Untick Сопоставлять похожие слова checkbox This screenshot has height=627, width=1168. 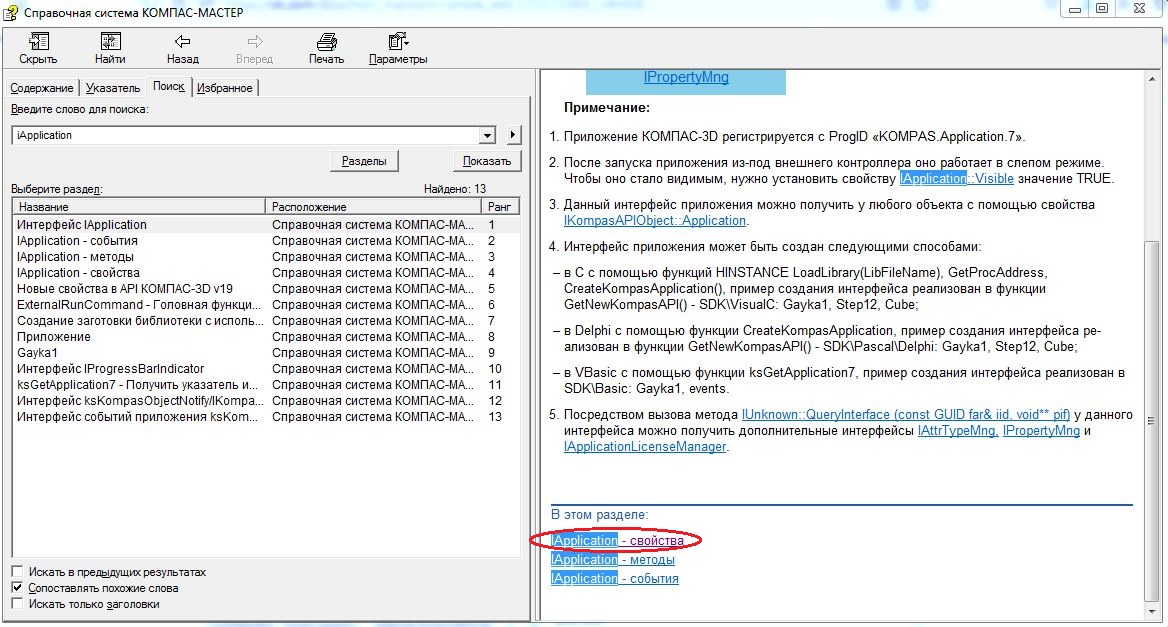pyautogui.click(x=17, y=588)
